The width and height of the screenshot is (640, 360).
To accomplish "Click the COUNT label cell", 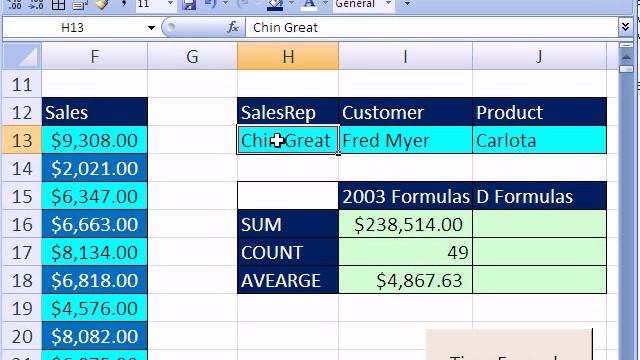I will click(288, 252).
